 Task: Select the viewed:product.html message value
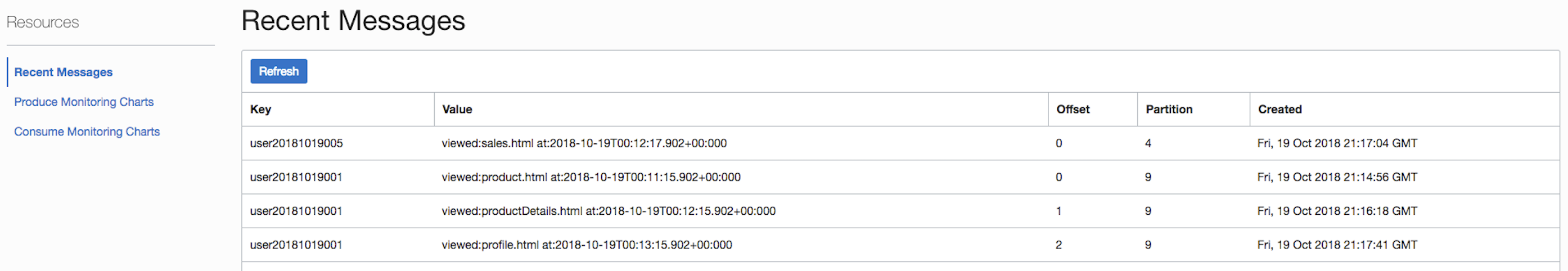point(591,177)
